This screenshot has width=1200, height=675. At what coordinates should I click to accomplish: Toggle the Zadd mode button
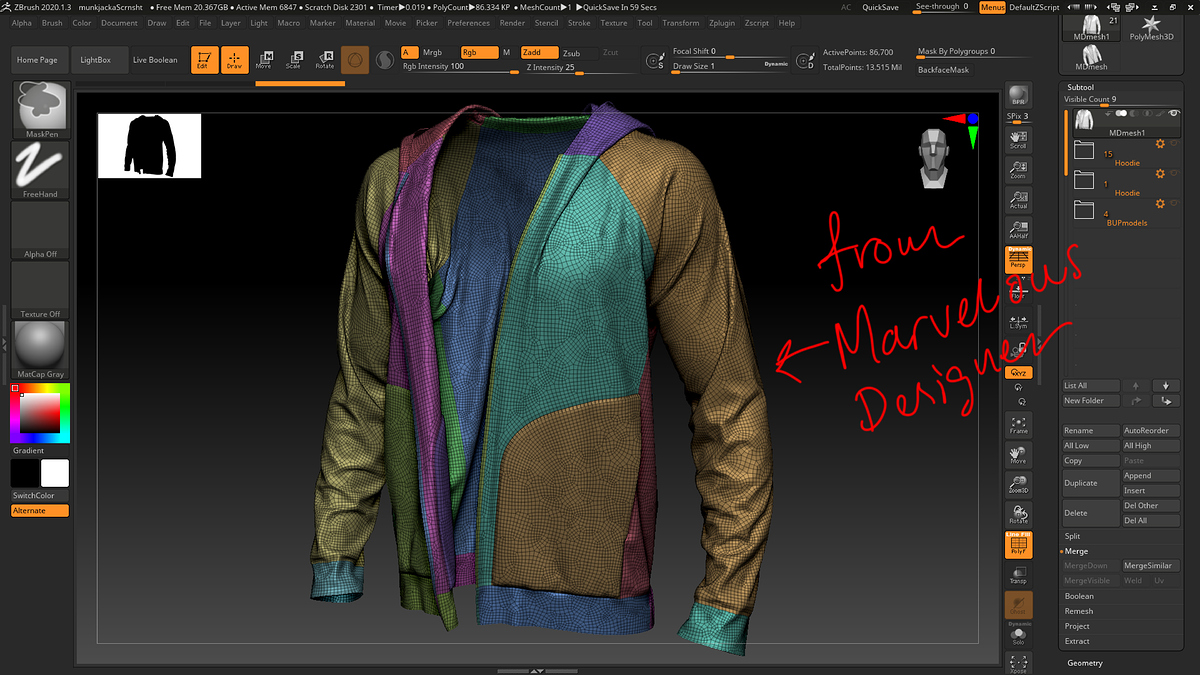(x=538, y=52)
